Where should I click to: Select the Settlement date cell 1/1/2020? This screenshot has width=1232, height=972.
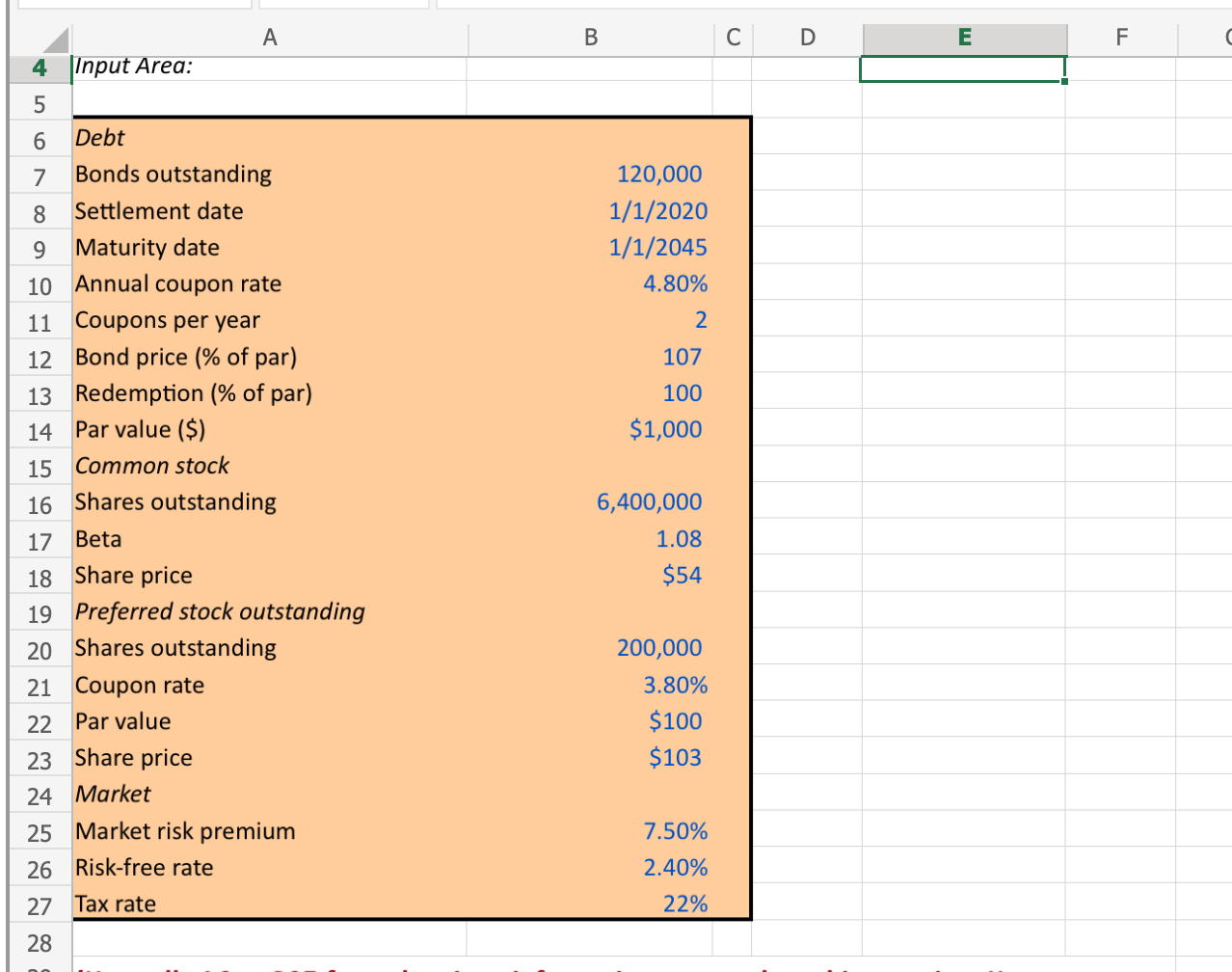[x=590, y=211]
